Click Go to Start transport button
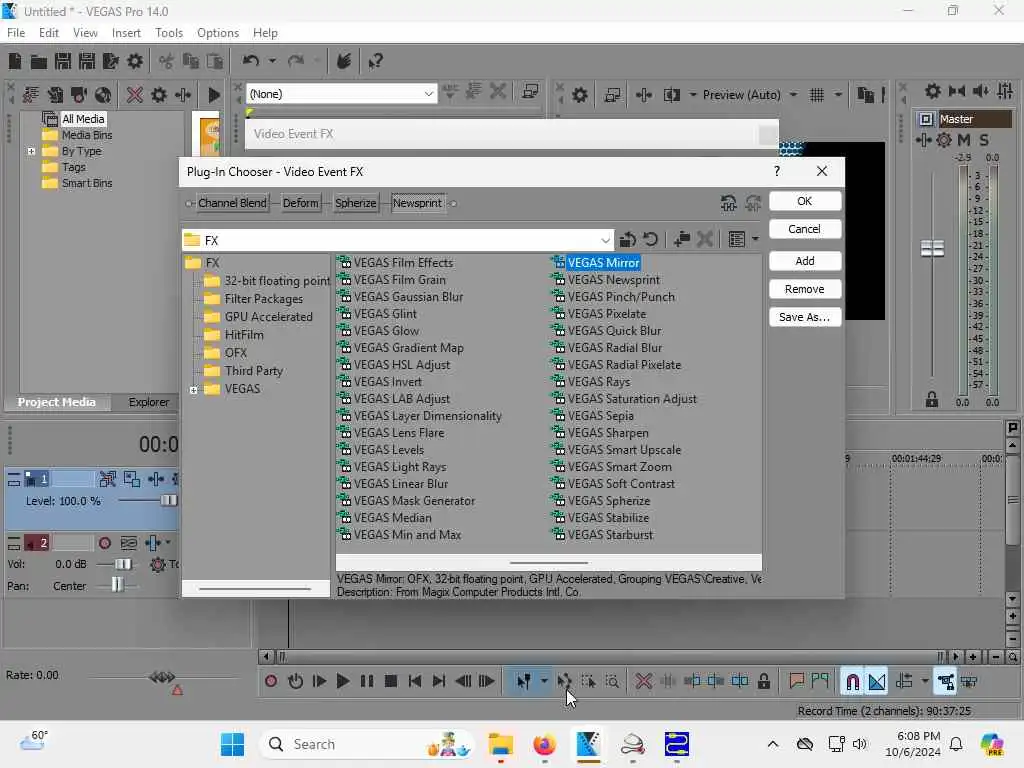Image resolution: width=1024 pixels, height=768 pixels. pos(415,682)
